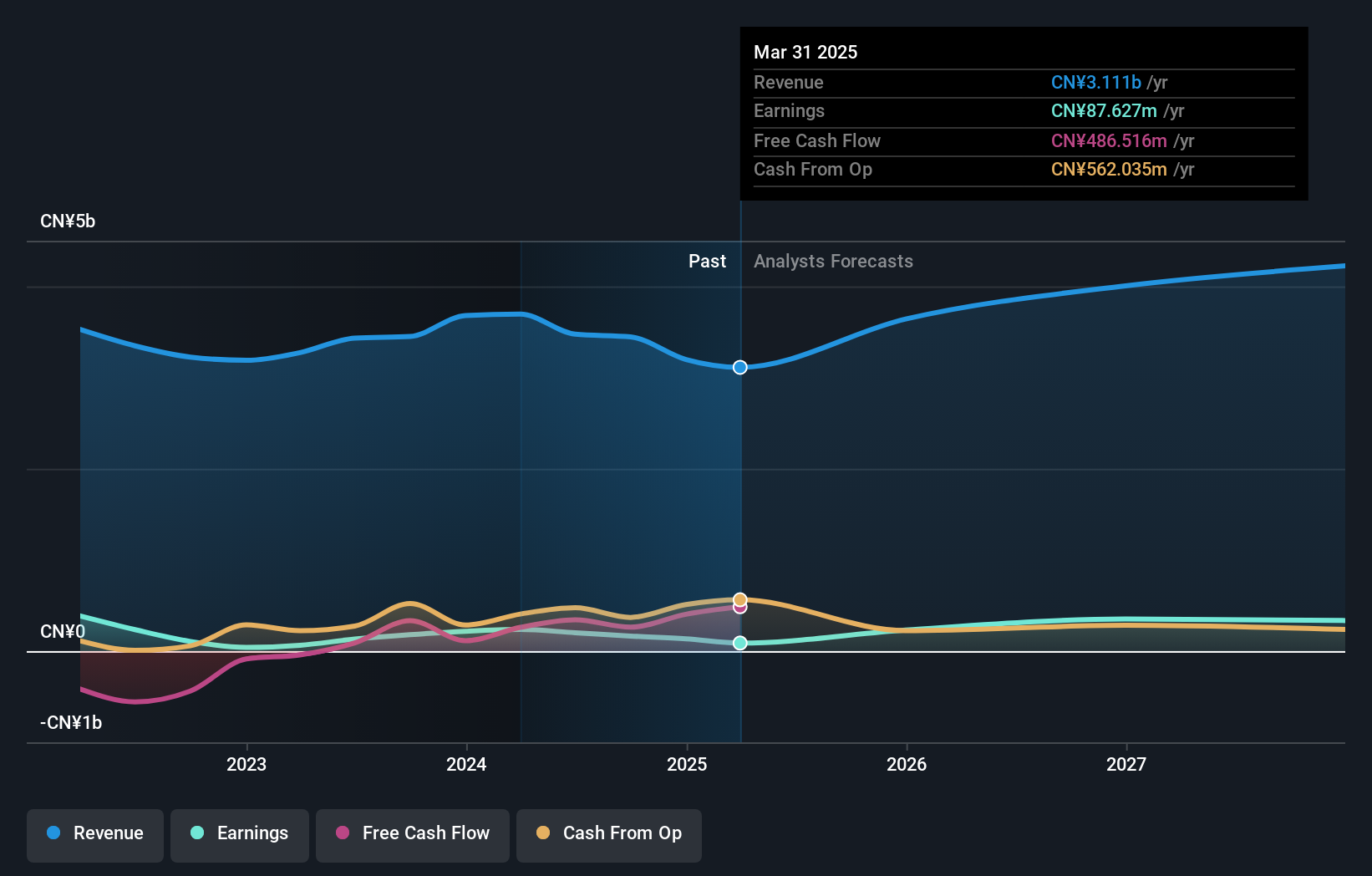Toggle the Free Cash Flow legend button
Viewport: 1372px width, 876px height.
click(x=413, y=835)
